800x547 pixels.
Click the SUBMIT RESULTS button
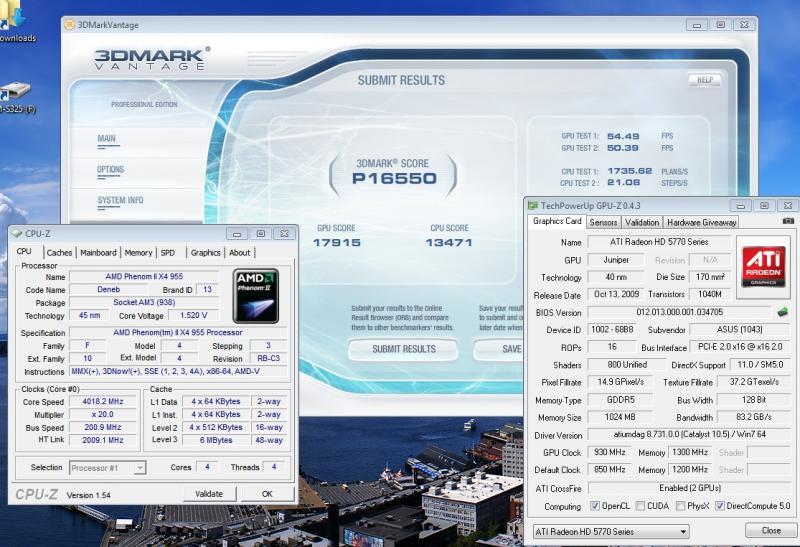coord(403,349)
